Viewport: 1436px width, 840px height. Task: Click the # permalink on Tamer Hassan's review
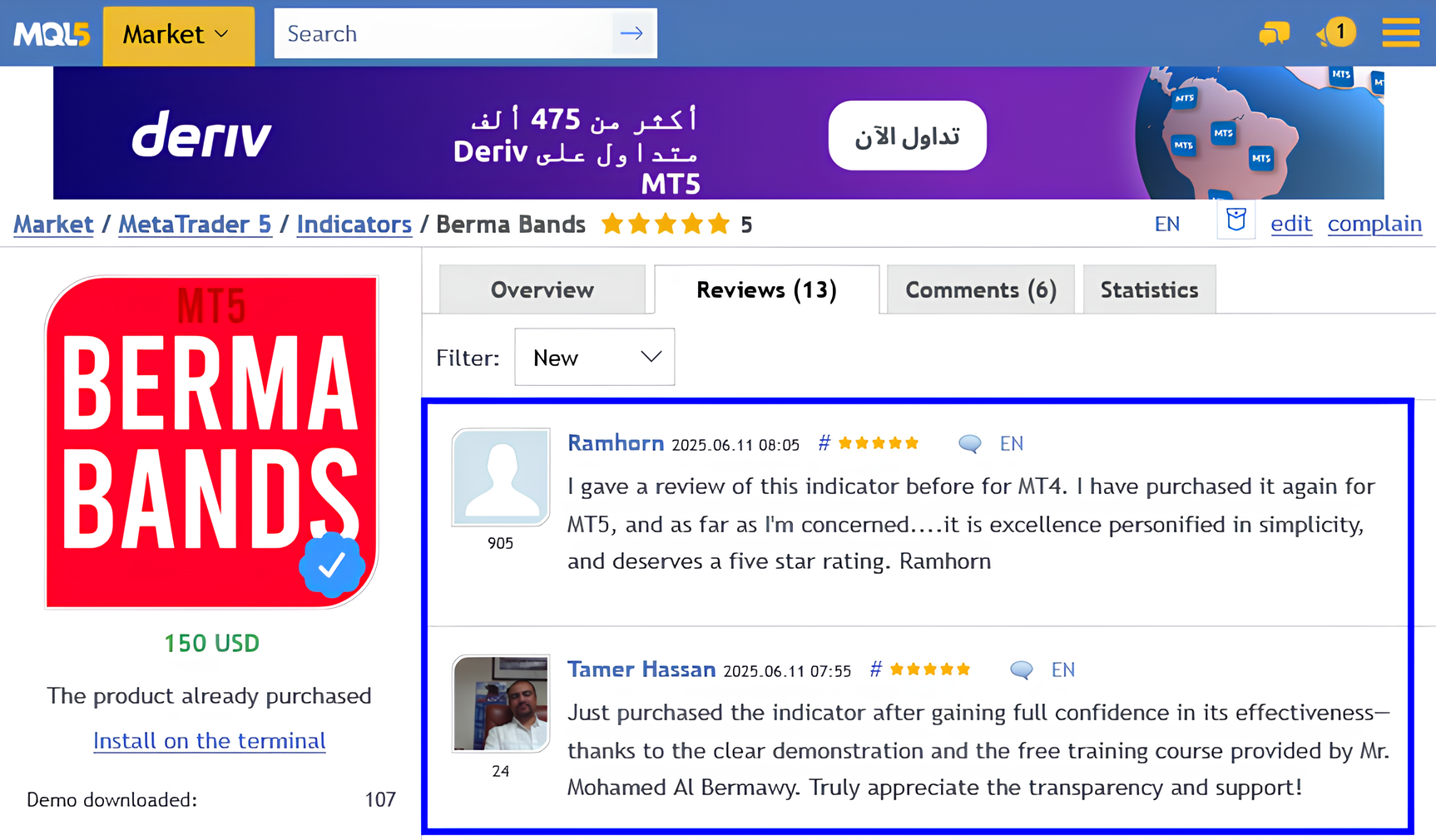(875, 670)
